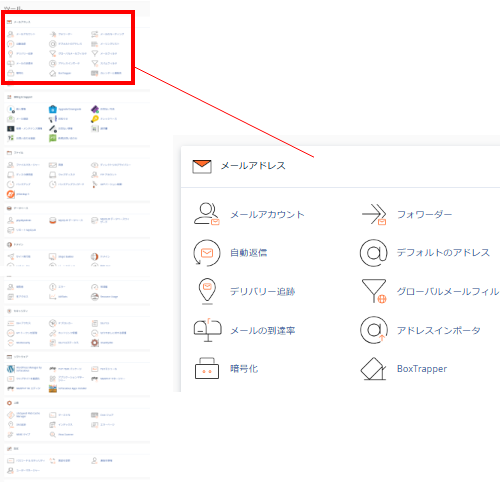Click the メールアドレス section envelope icon
Viewport: 500px width, 482px height.
click(202, 166)
